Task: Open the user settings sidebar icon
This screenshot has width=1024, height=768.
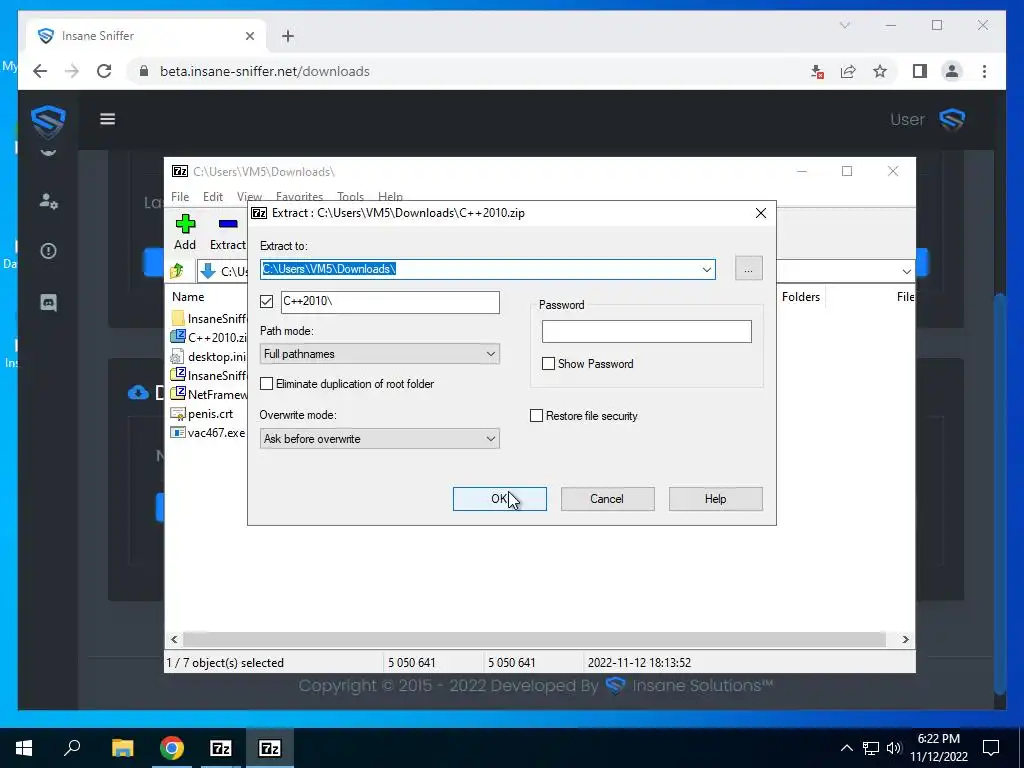Action: (x=48, y=200)
